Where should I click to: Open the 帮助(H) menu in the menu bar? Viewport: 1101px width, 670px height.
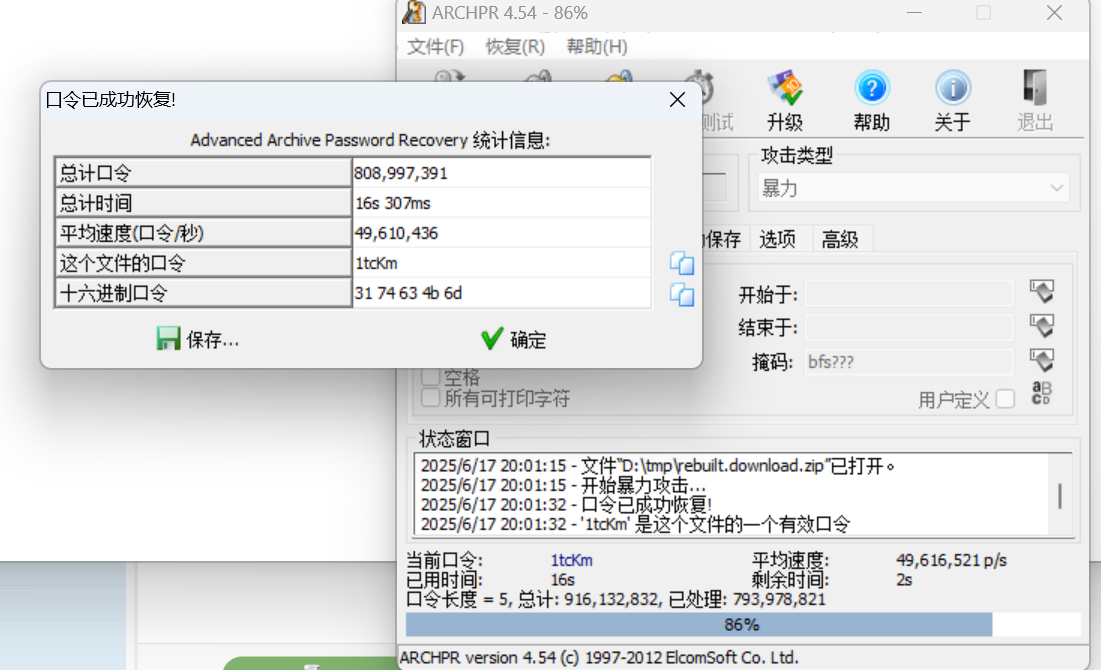coord(597,46)
